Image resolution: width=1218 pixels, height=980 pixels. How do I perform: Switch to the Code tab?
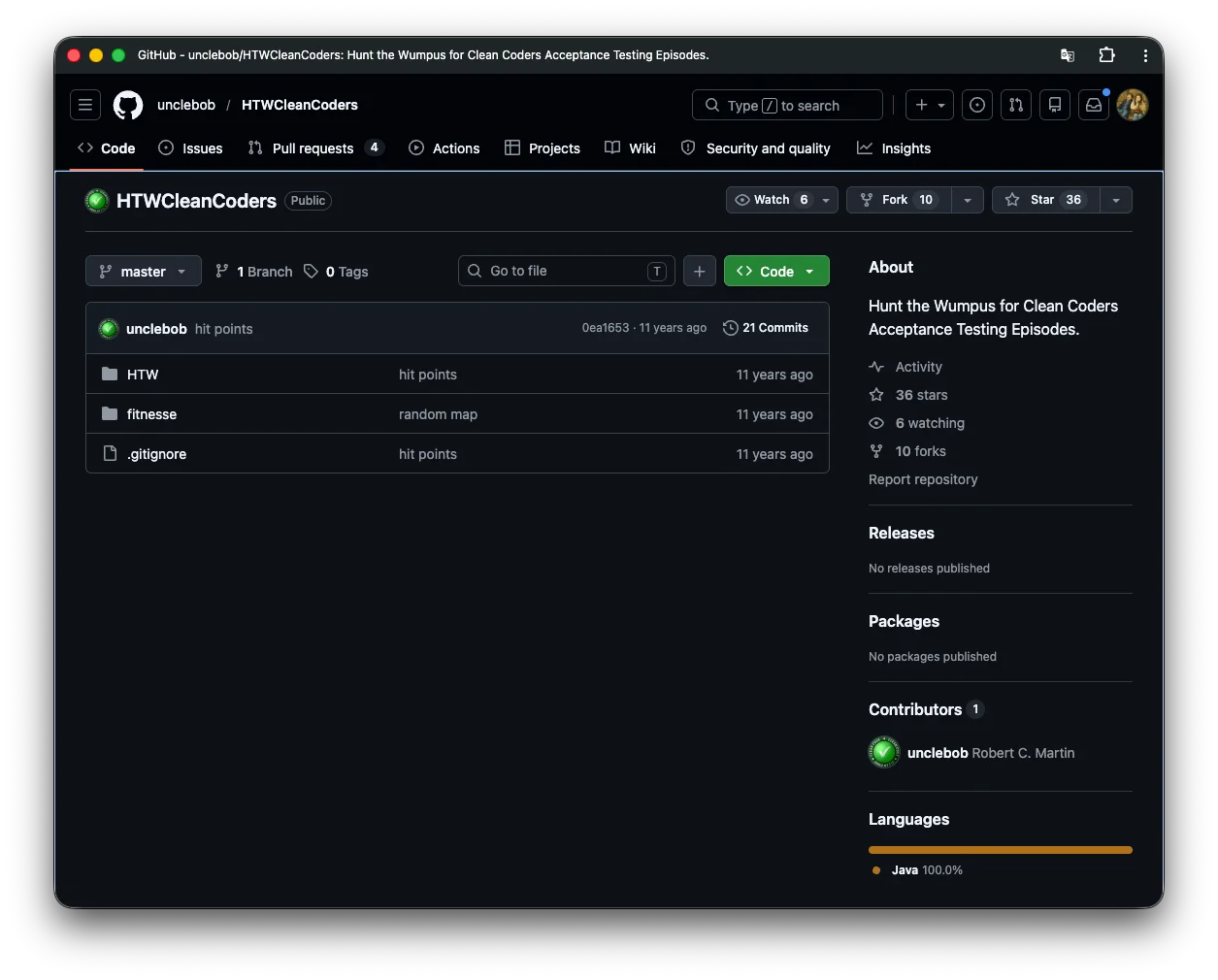click(x=107, y=148)
